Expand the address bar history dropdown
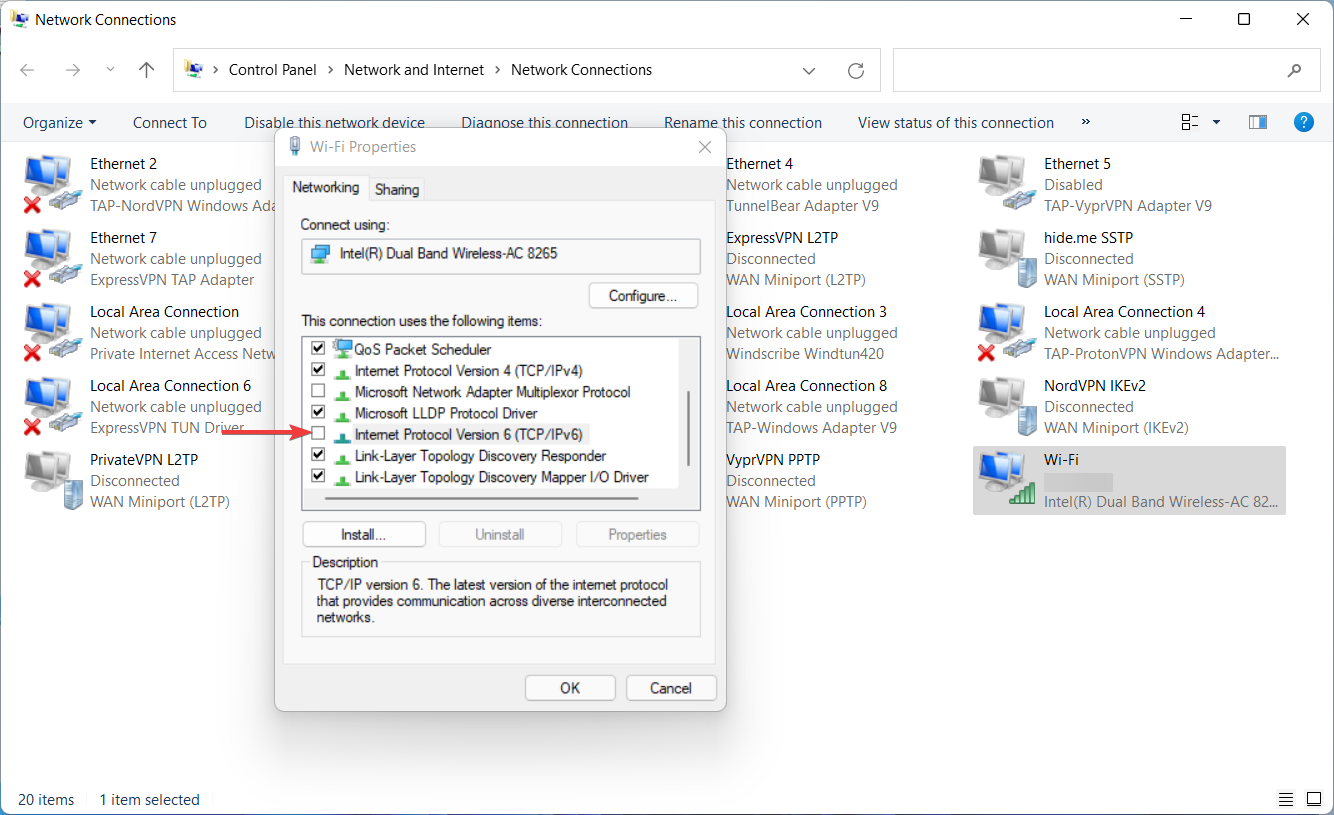Image resolution: width=1334 pixels, height=815 pixels. coord(808,70)
